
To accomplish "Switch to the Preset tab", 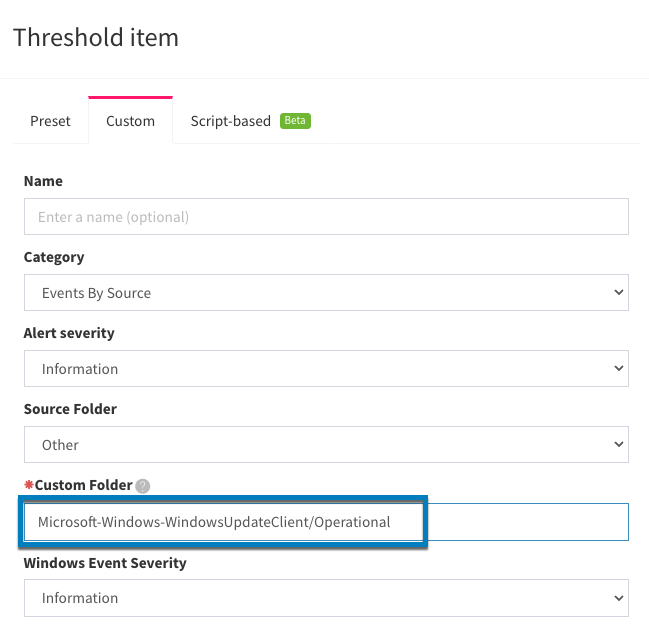I will pyautogui.click(x=50, y=121).
